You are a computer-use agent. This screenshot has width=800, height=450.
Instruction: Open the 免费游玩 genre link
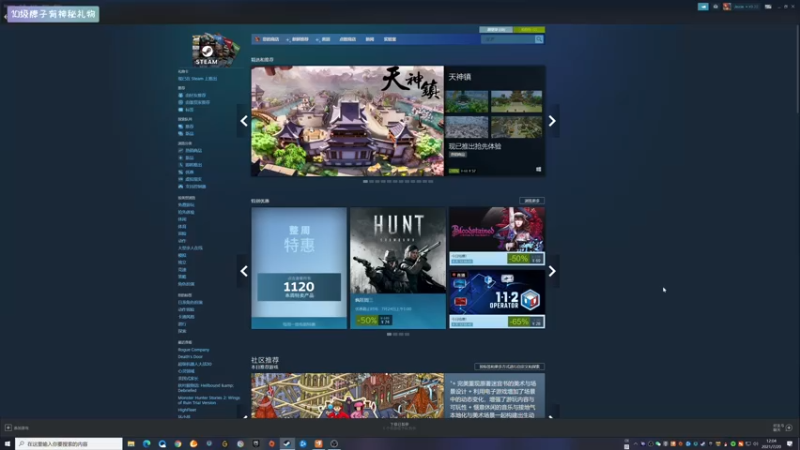(x=186, y=205)
